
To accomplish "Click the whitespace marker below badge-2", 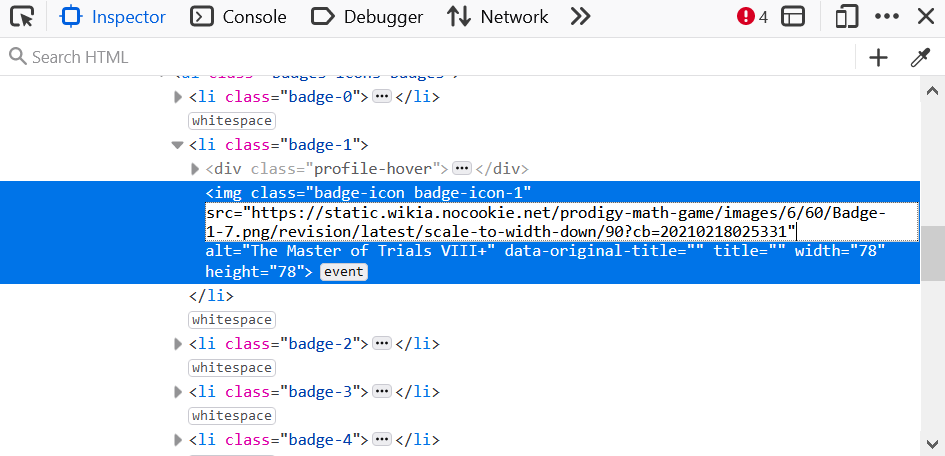I will coord(232,368).
